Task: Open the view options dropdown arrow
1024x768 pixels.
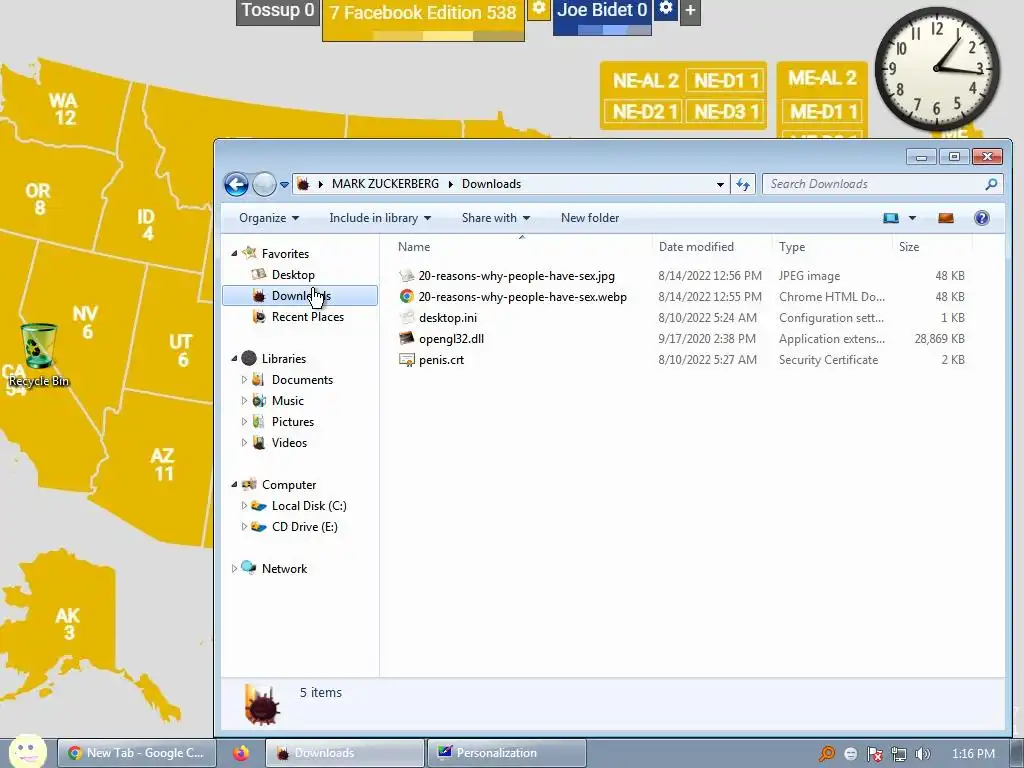Action: pos(912,218)
